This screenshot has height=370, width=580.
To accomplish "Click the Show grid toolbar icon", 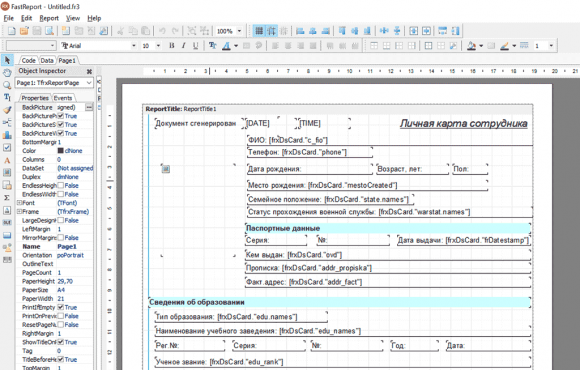I will coord(259,31).
